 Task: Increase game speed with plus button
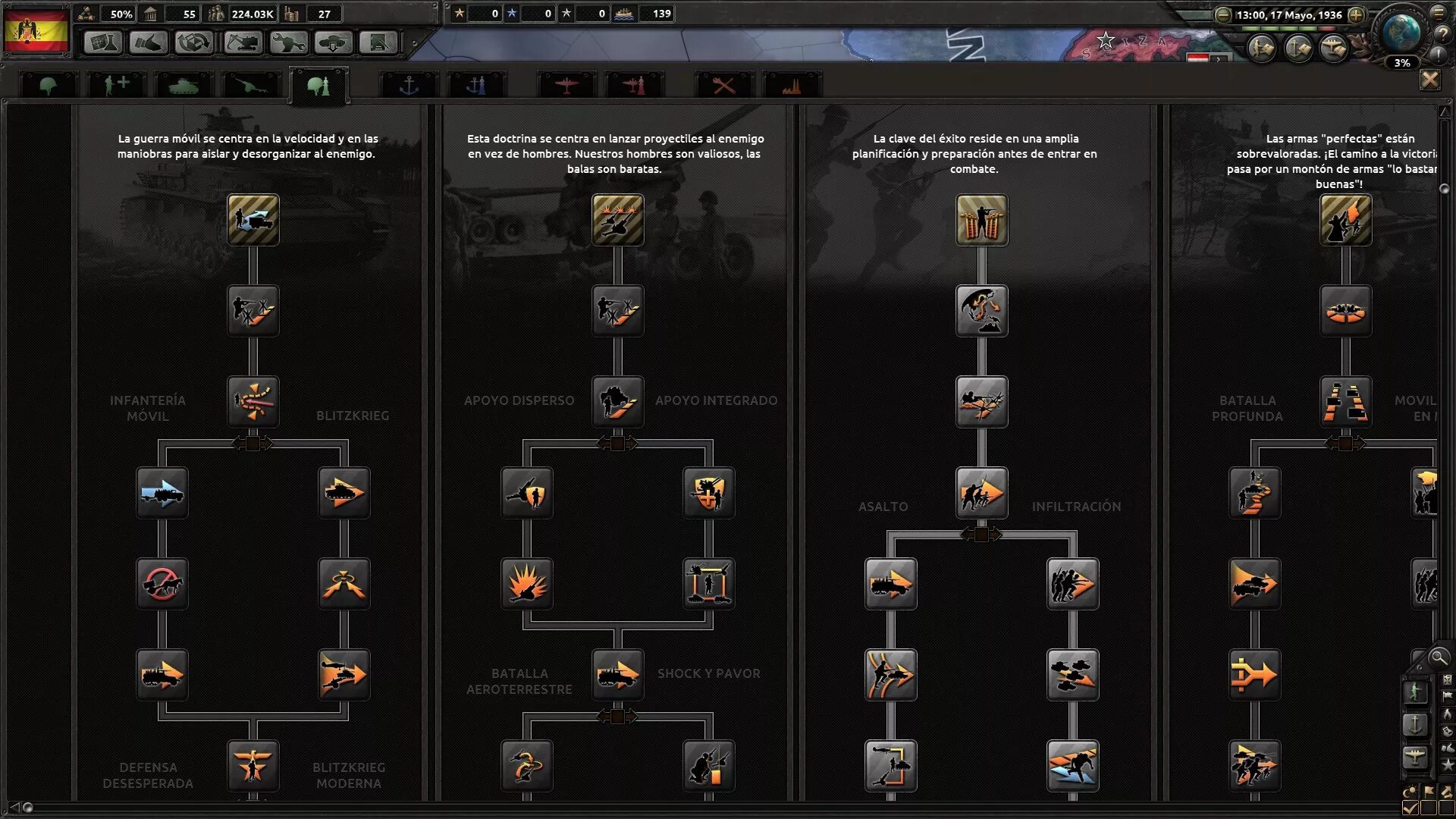click(x=1356, y=14)
